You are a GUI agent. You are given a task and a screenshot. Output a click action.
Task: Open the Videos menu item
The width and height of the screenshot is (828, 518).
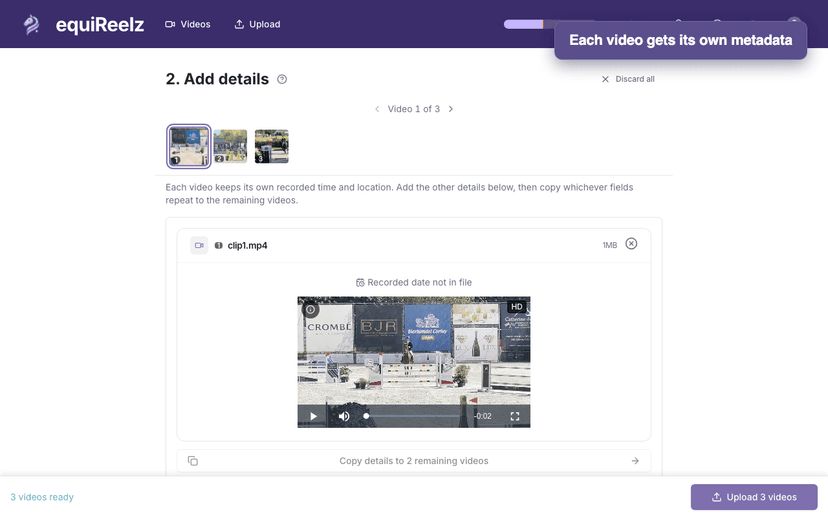[x=187, y=24]
